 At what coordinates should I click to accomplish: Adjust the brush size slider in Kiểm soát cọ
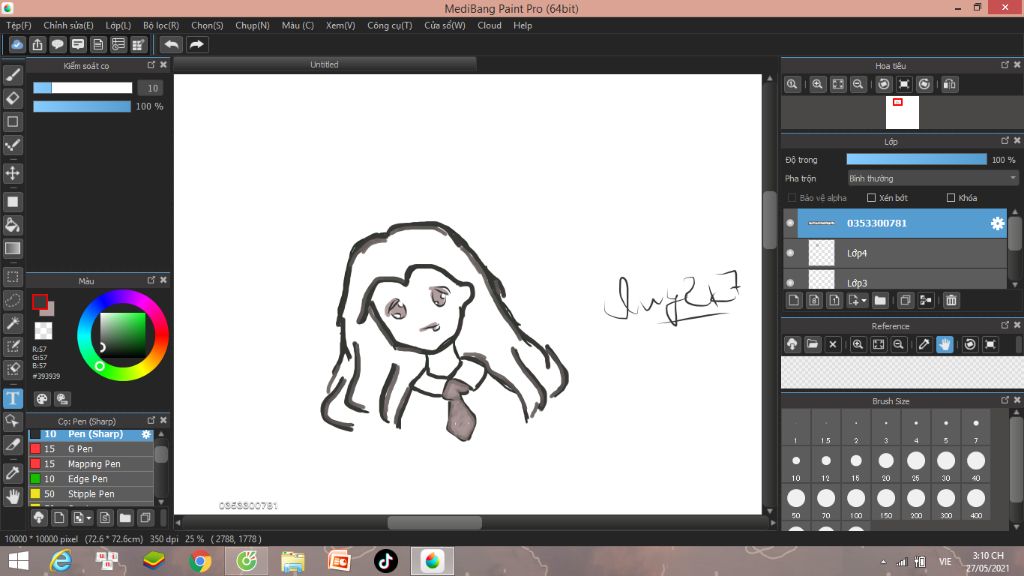tap(83, 88)
